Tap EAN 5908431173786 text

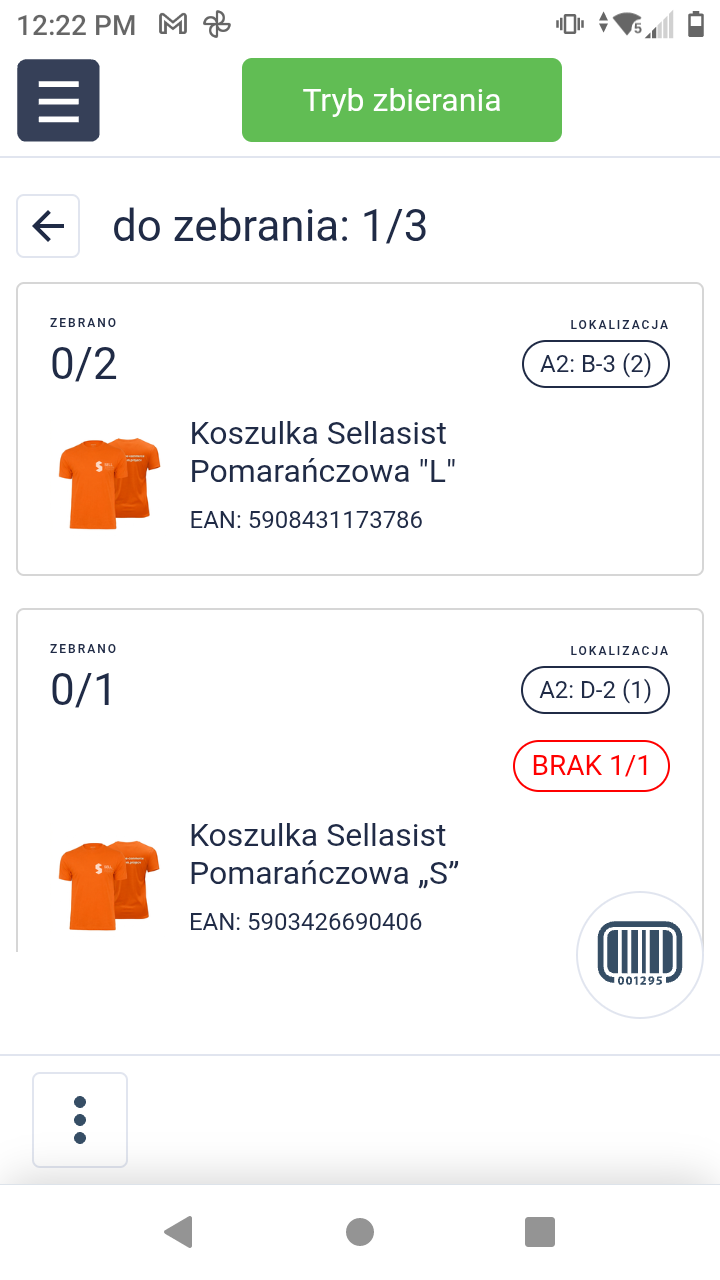point(306,520)
